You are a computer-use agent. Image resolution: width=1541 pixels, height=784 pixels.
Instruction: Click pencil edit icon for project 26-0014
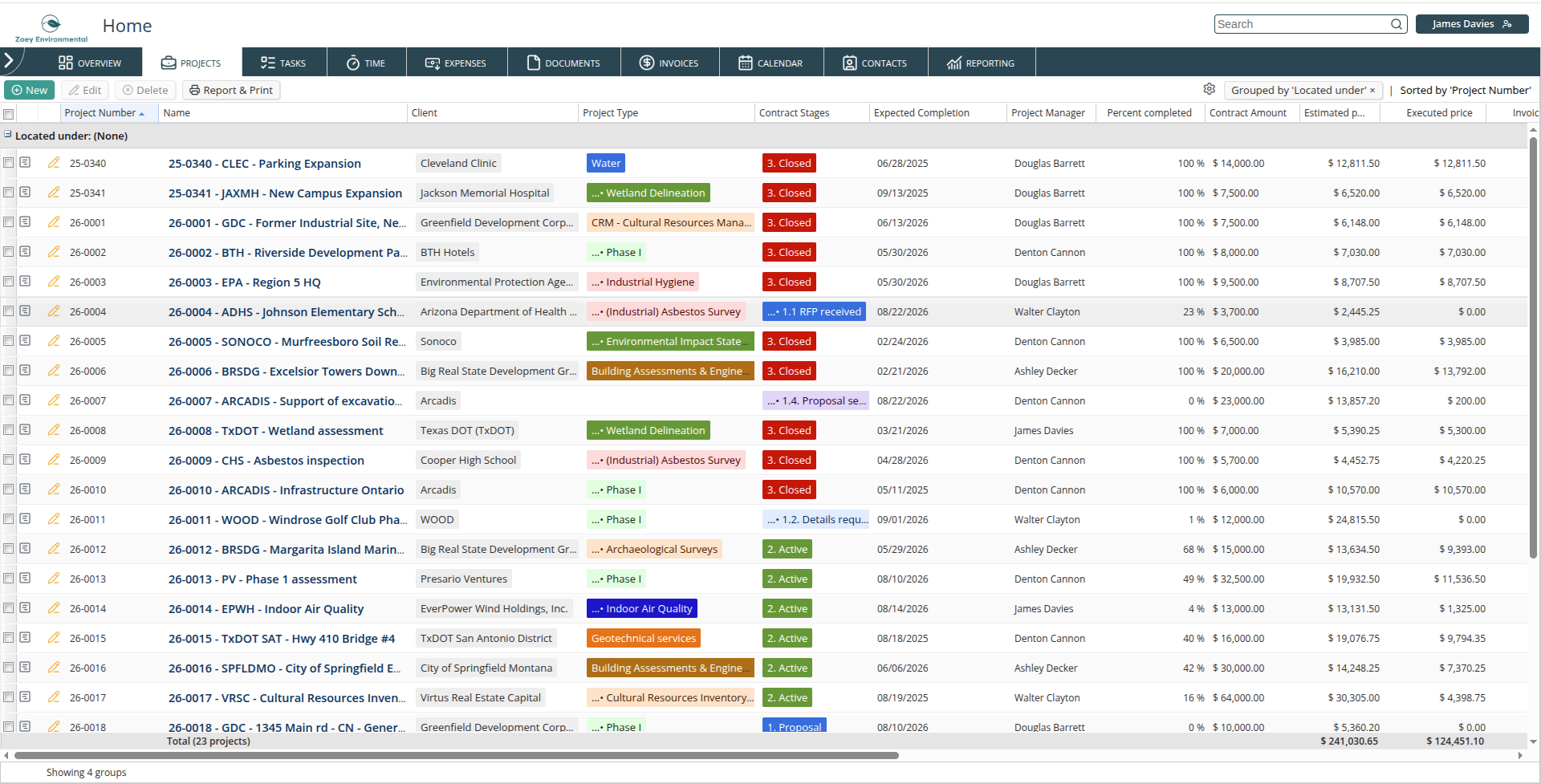[x=54, y=608]
